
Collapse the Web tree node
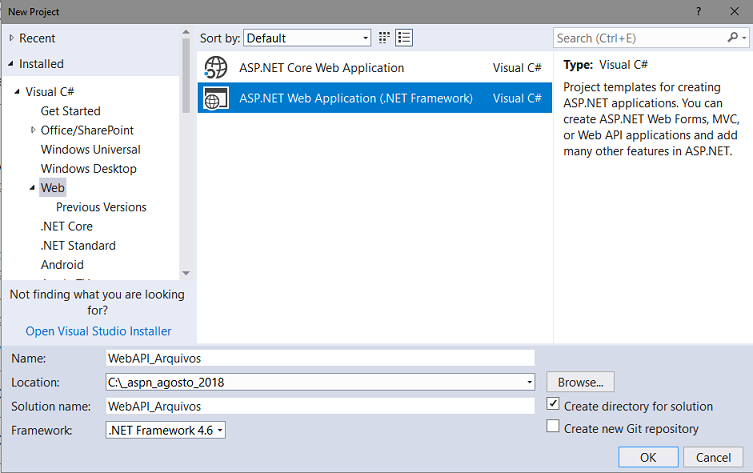point(32,188)
